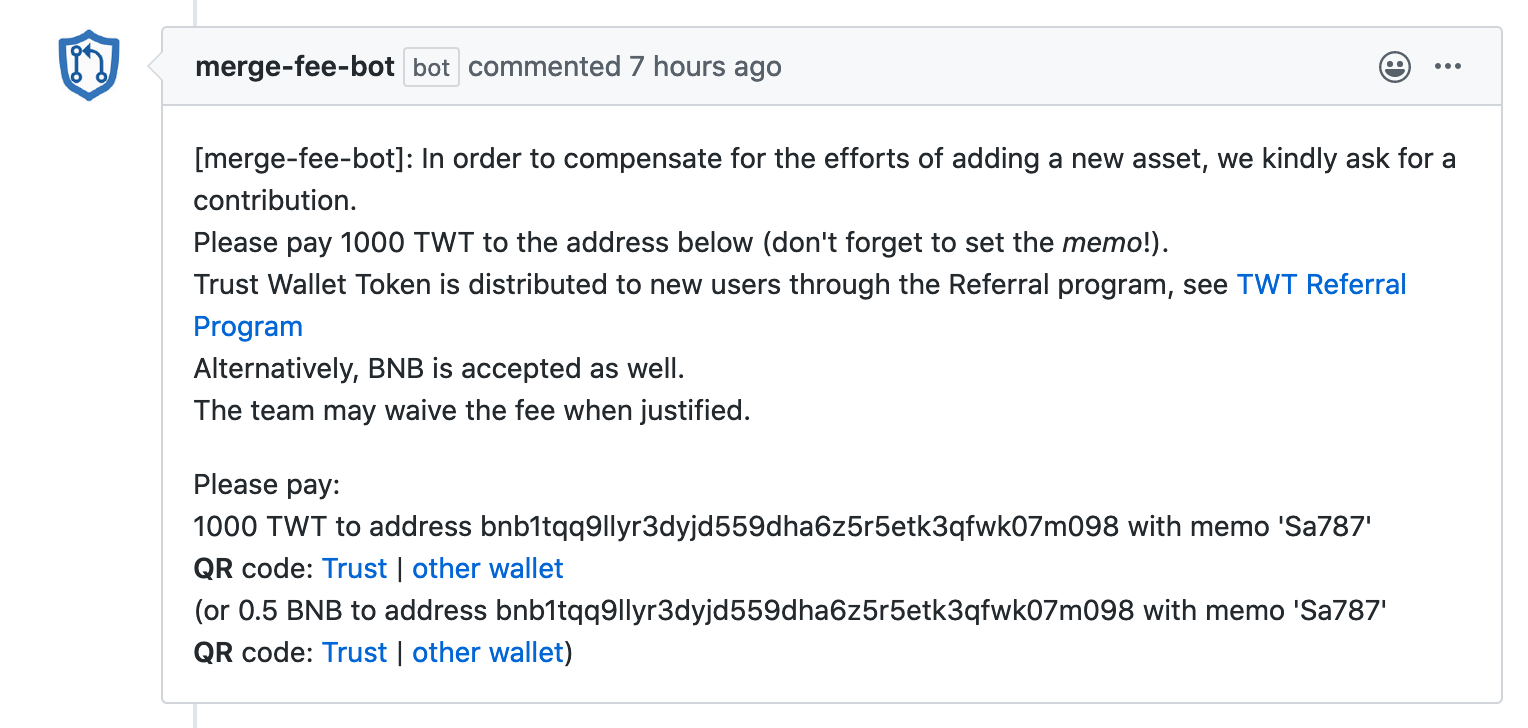
Task: Open the 'commented 7 hours ago' permalink
Action: 627,67
